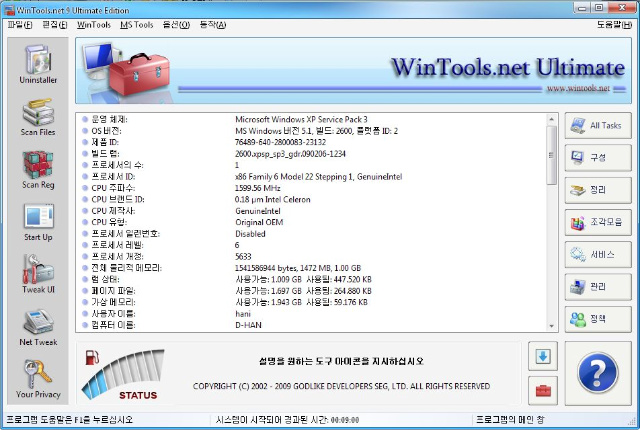The image size is (640, 430).
Task: Click the STATUS gauge meter
Action: coord(122,375)
